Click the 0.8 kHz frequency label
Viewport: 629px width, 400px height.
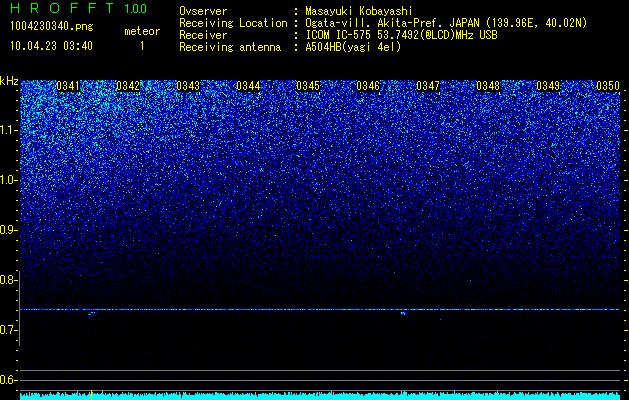tap(9, 280)
